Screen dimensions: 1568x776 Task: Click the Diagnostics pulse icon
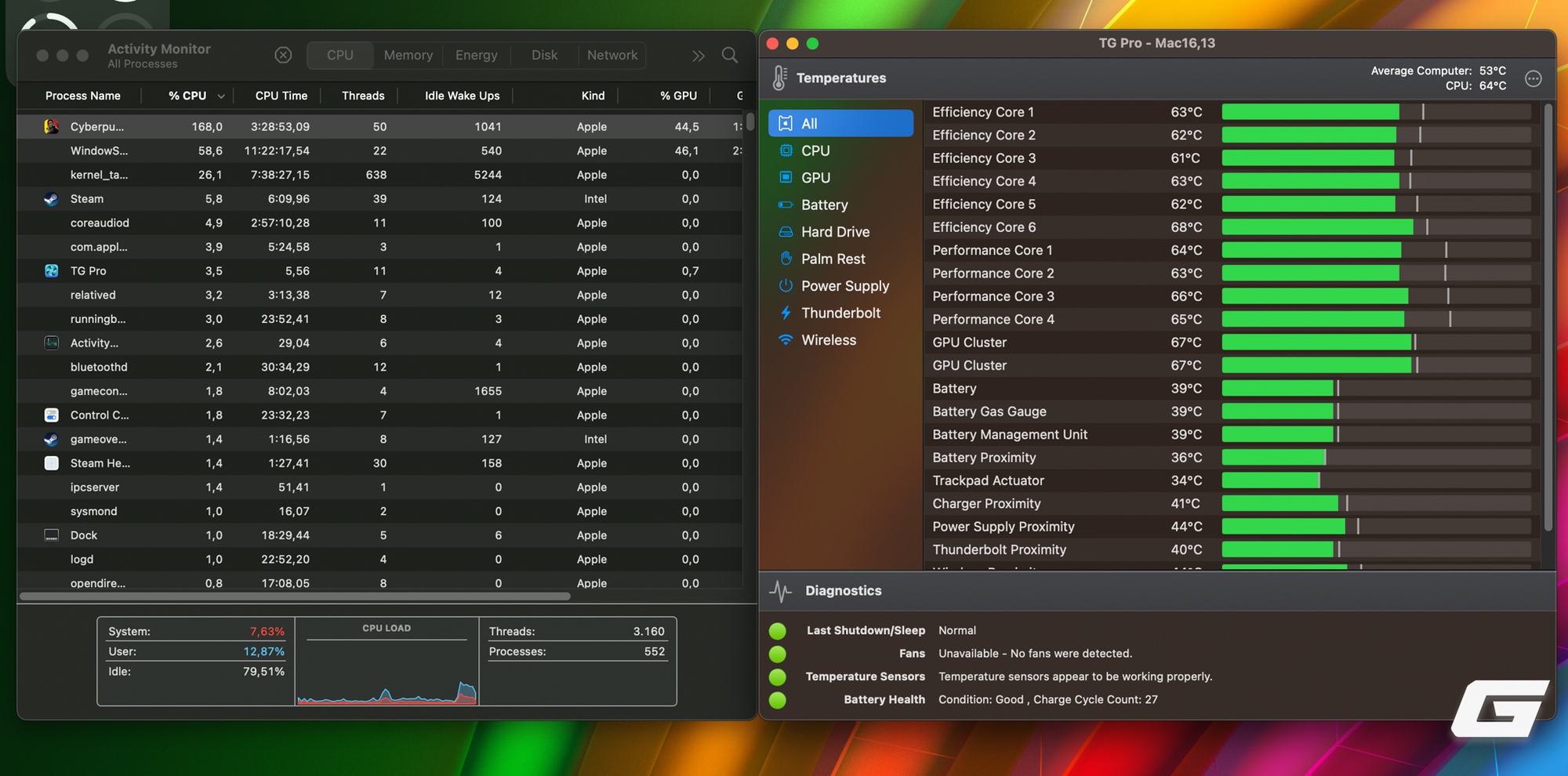pyautogui.click(x=781, y=591)
